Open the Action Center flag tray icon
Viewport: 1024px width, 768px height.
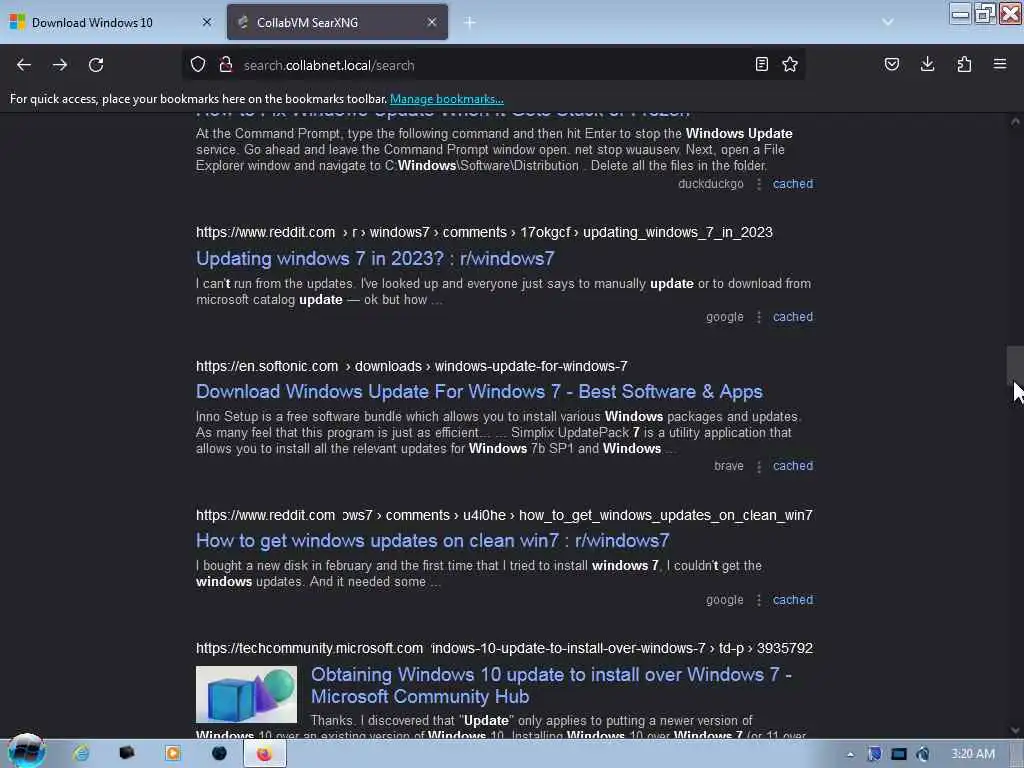[874, 754]
